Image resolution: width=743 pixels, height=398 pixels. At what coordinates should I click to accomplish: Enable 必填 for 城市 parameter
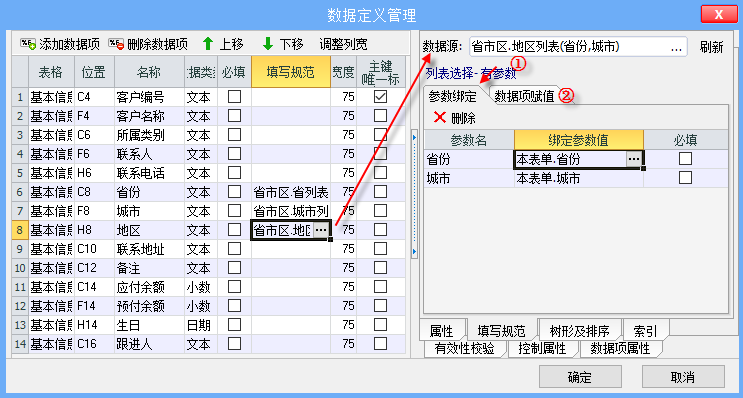[685, 178]
